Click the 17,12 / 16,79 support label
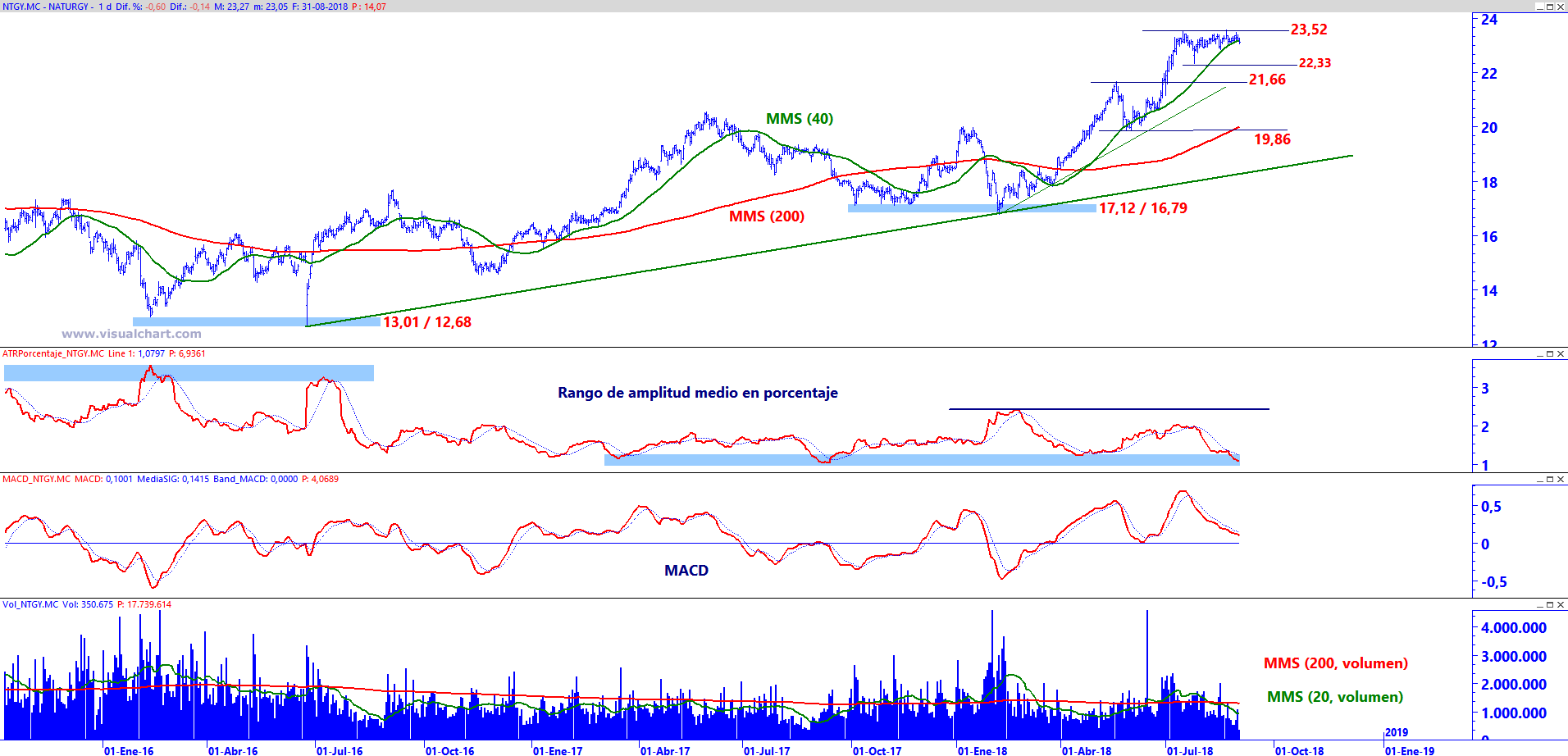Screen dimensions: 1568x756 point(1143,208)
